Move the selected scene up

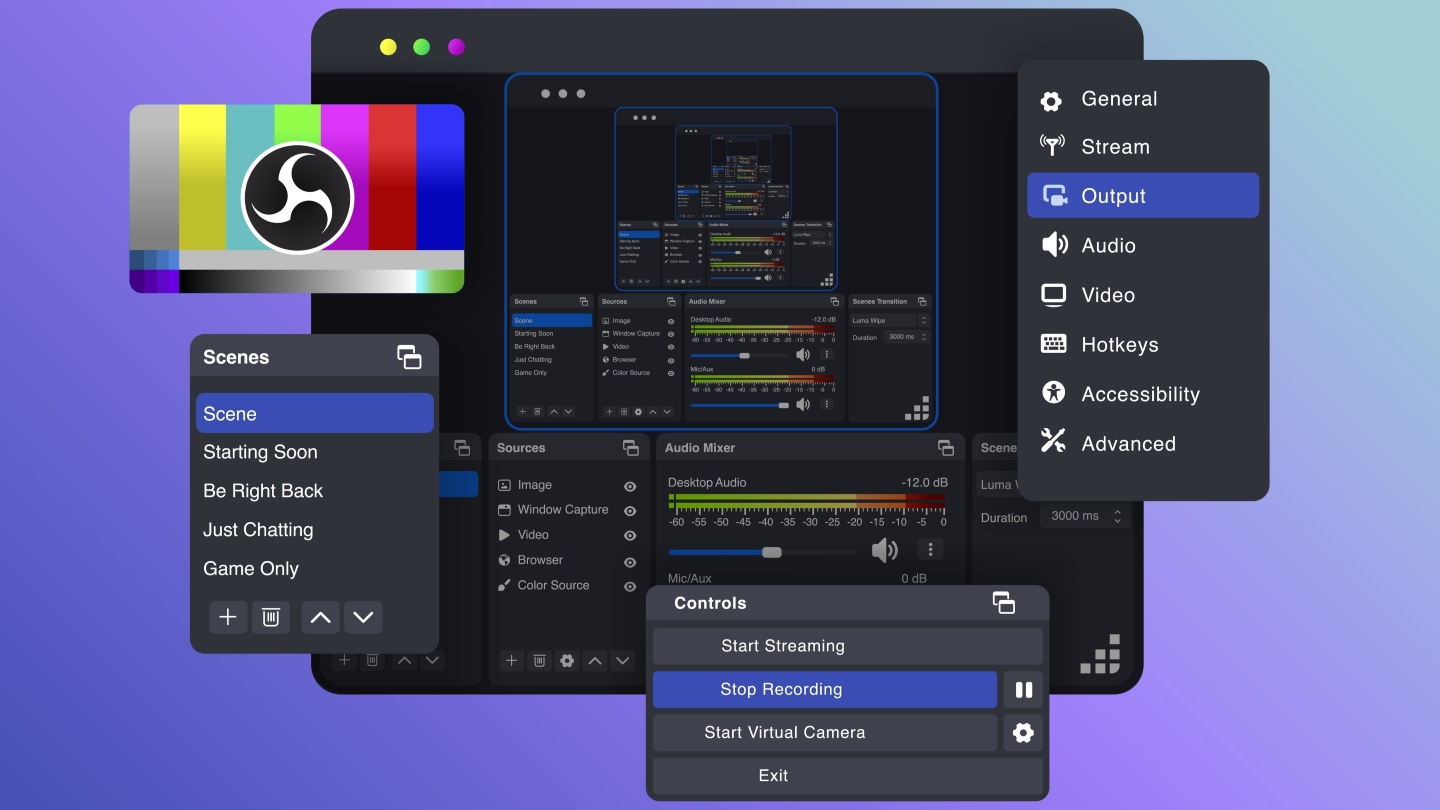(320, 617)
